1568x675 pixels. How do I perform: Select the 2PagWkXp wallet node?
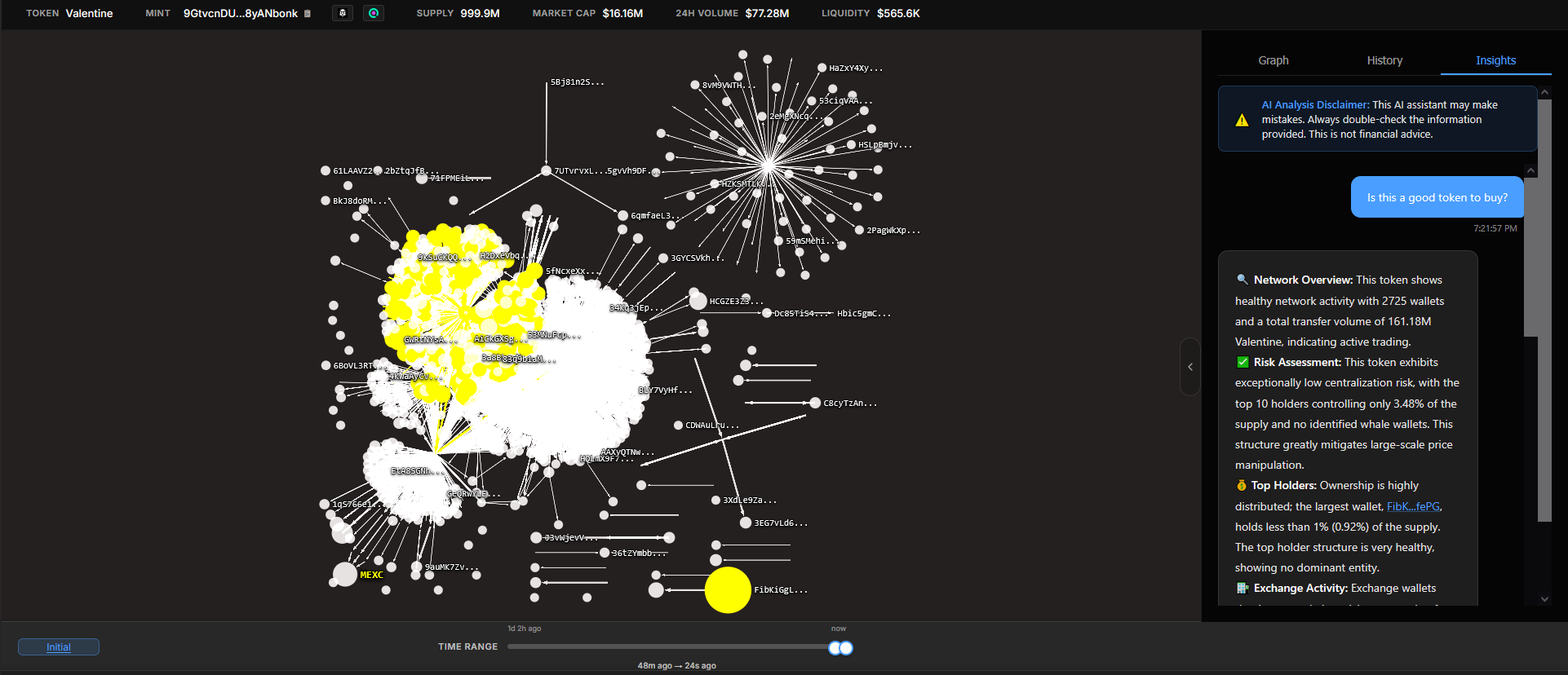click(x=859, y=230)
